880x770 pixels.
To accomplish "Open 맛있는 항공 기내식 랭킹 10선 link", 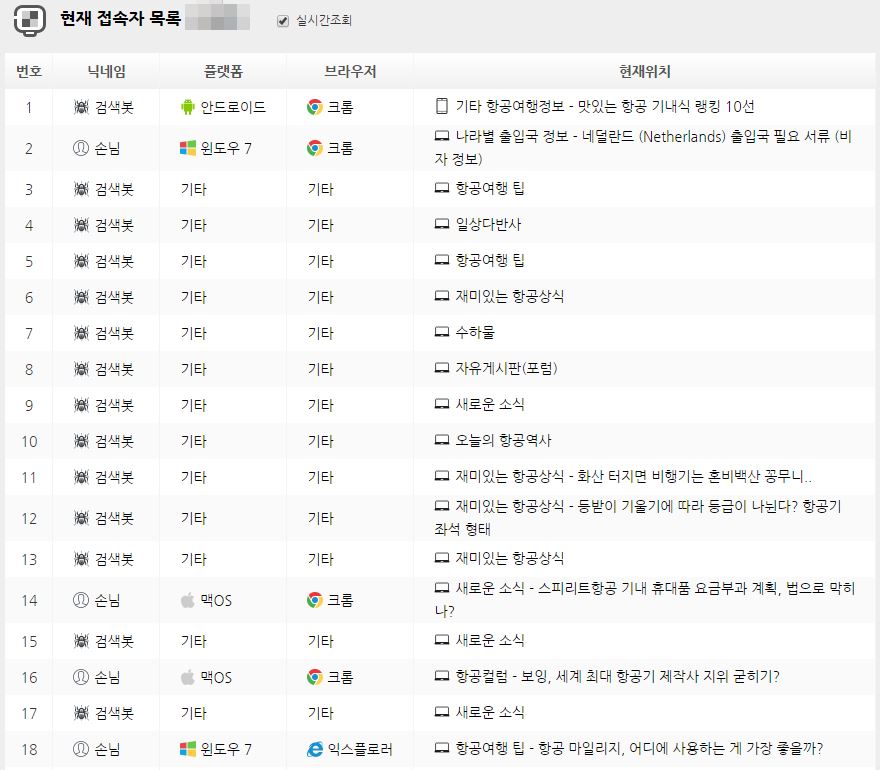I will [666, 106].
